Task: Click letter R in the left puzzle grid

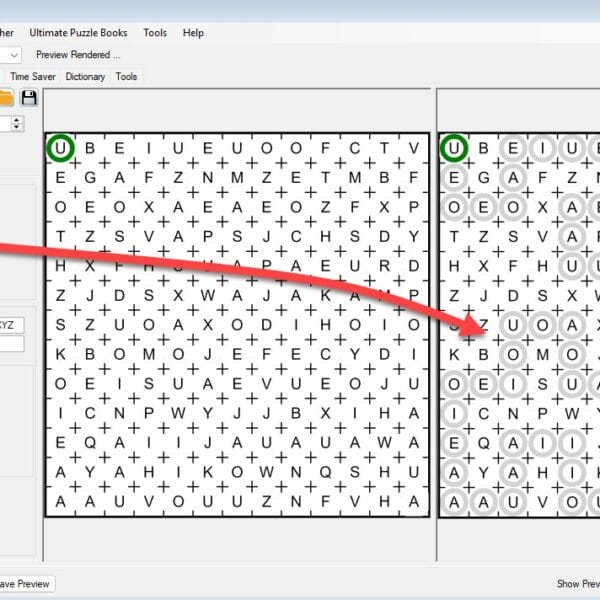Action: tap(385, 266)
